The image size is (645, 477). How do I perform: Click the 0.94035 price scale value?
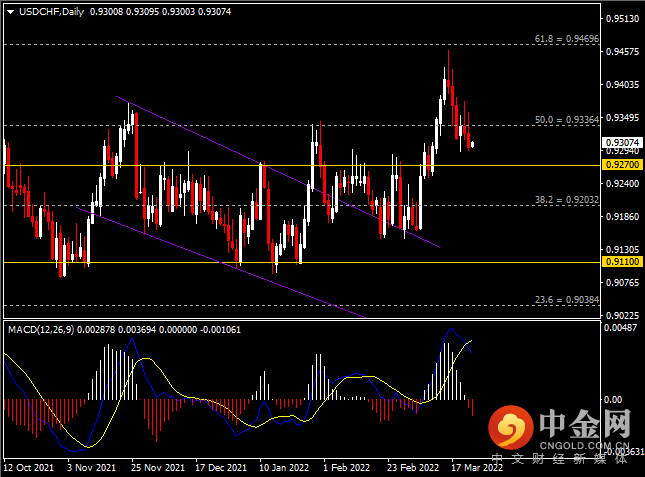tap(622, 85)
